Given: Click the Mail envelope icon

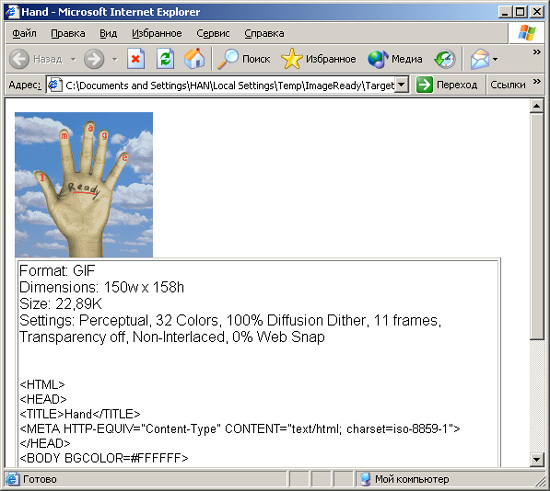Looking at the screenshot, I should coord(480,59).
